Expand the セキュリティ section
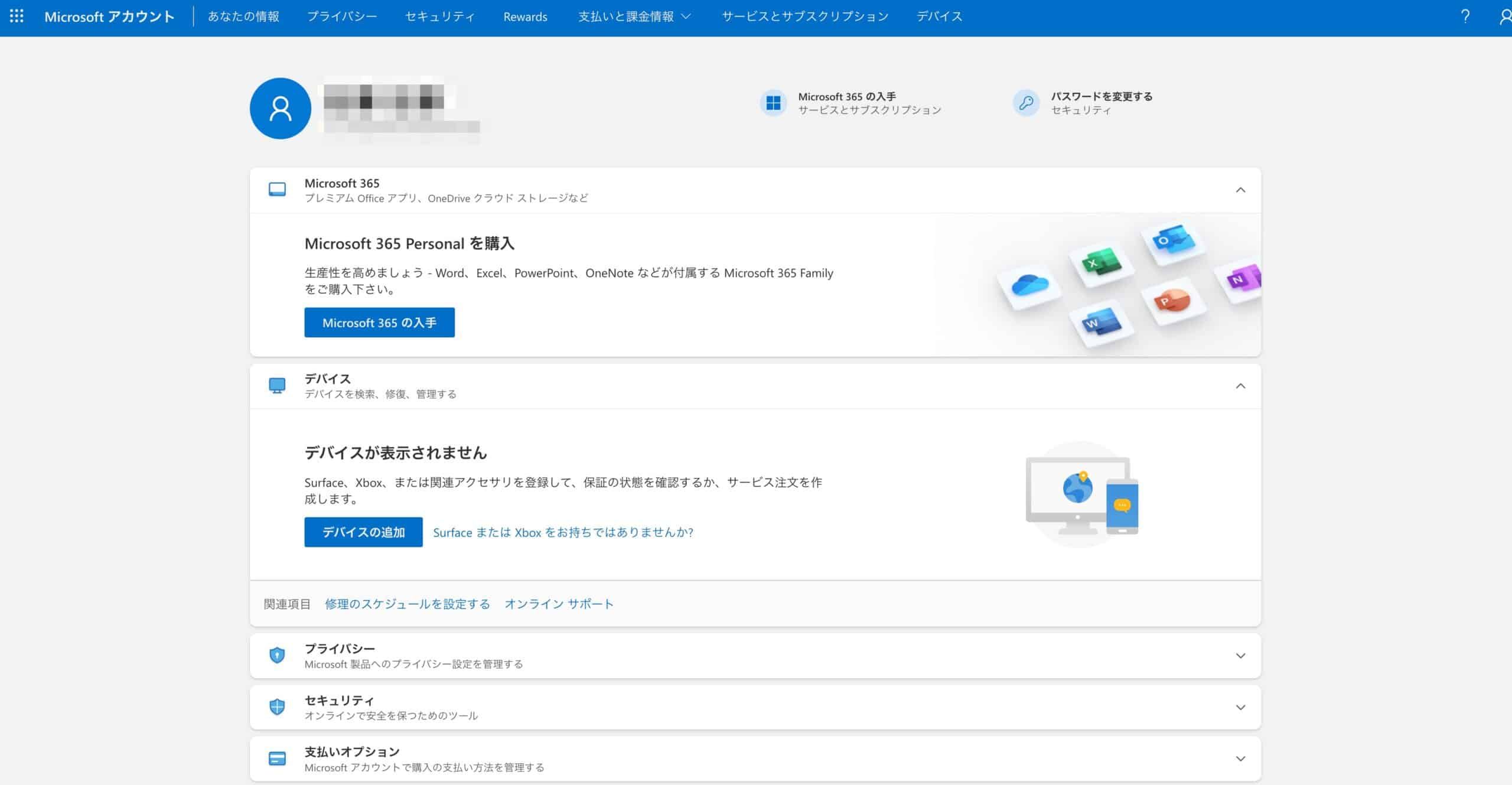Screen dimensions: 1512x785 (x=1240, y=706)
